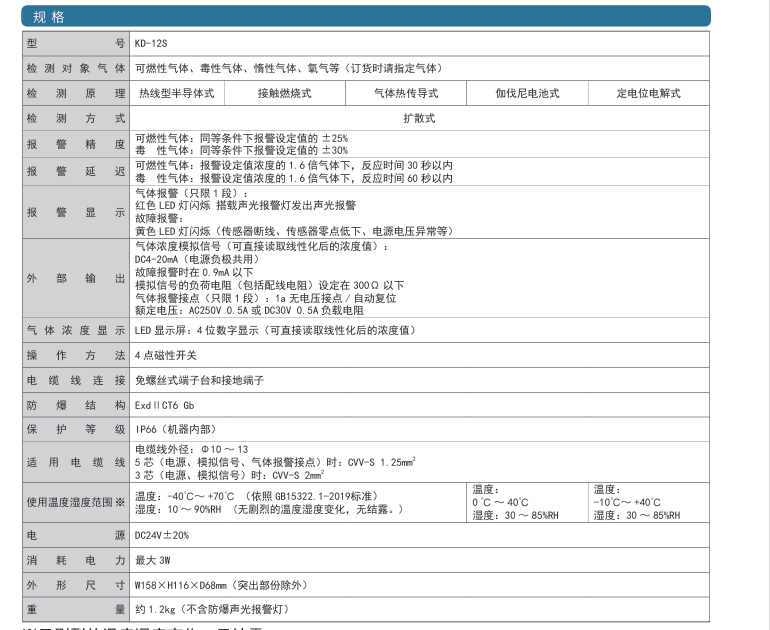Viewport: 770px width, 630px height.
Task: Select the DC4-20mA output line
Action: pyautogui.click(x=196, y=259)
